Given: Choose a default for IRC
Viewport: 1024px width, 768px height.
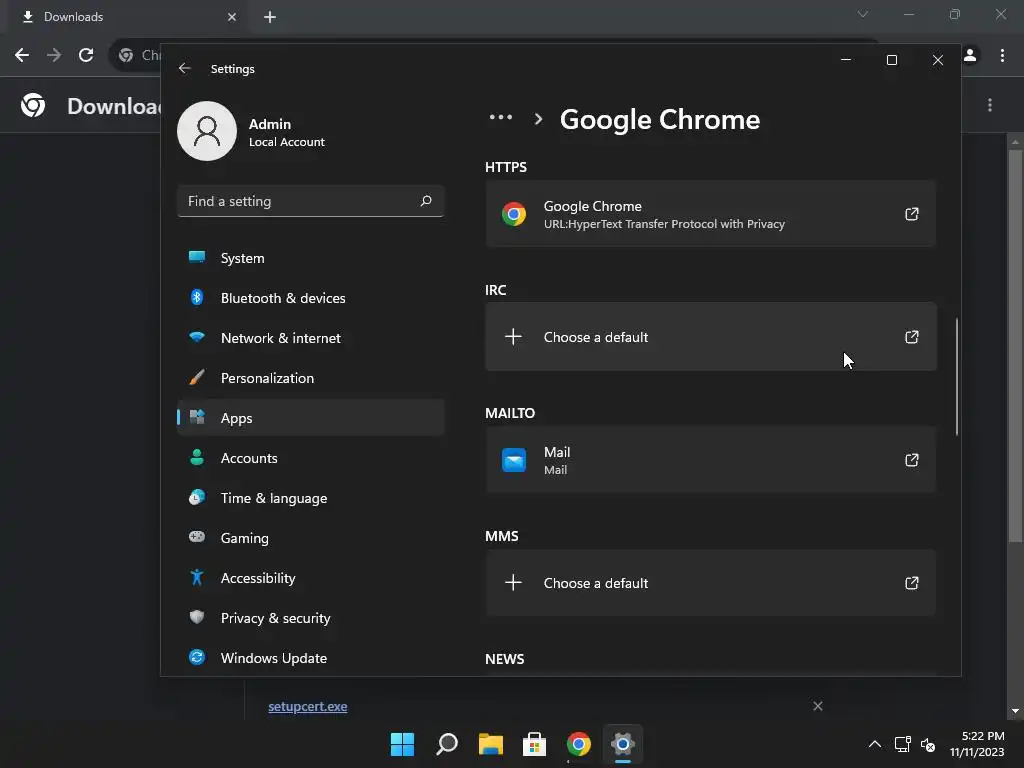Looking at the screenshot, I should [x=711, y=337].
